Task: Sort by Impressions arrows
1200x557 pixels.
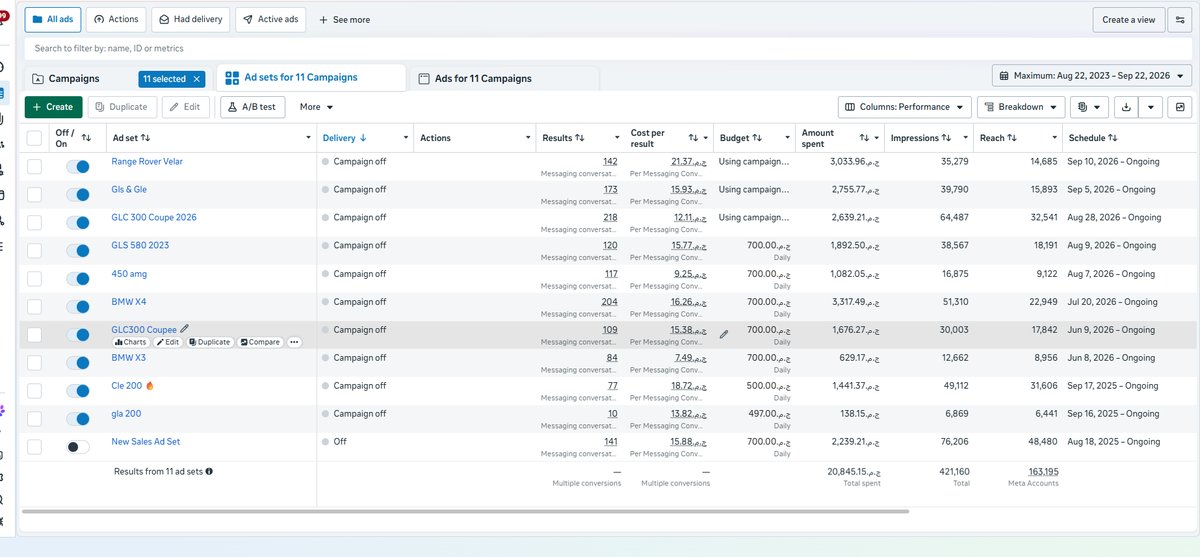Action: tap(947, 138)
